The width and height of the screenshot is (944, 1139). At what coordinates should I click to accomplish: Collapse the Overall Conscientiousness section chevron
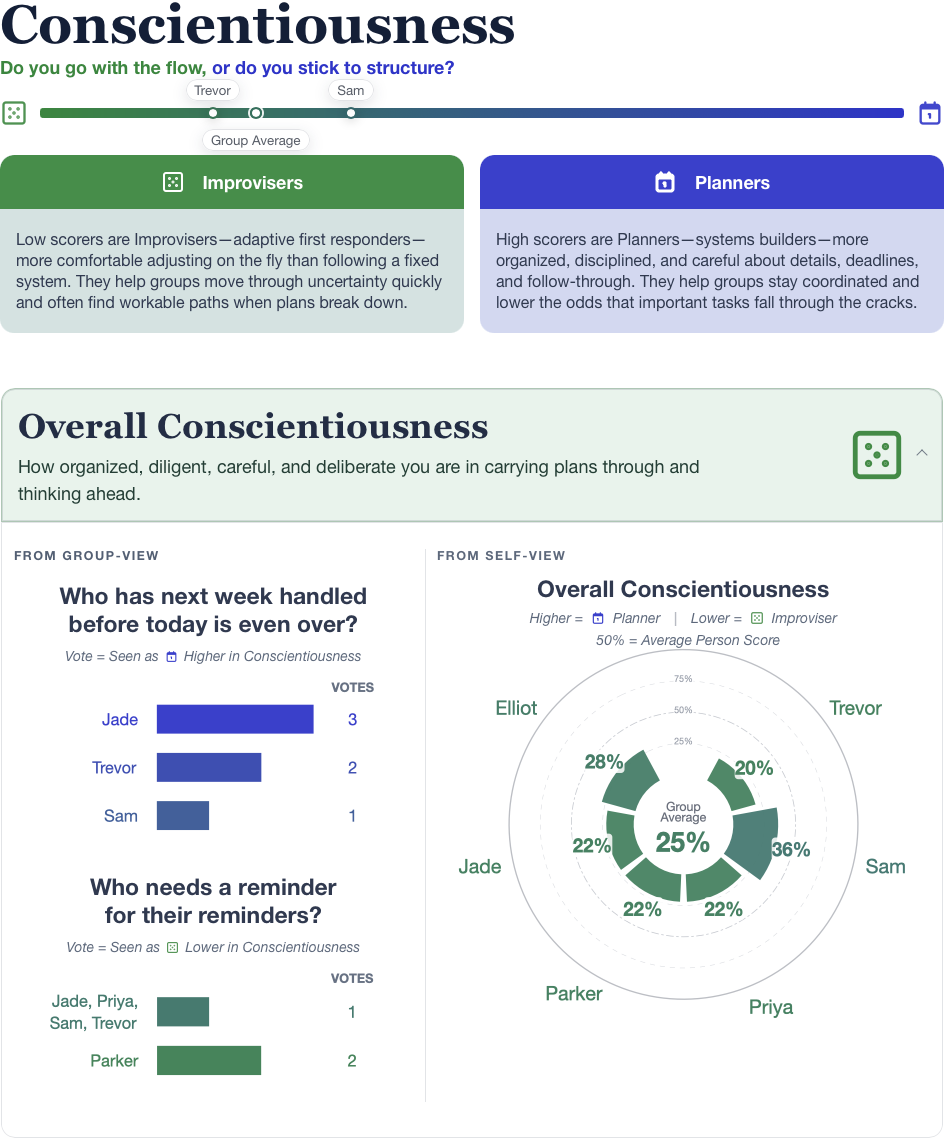[x=922, y=453]
